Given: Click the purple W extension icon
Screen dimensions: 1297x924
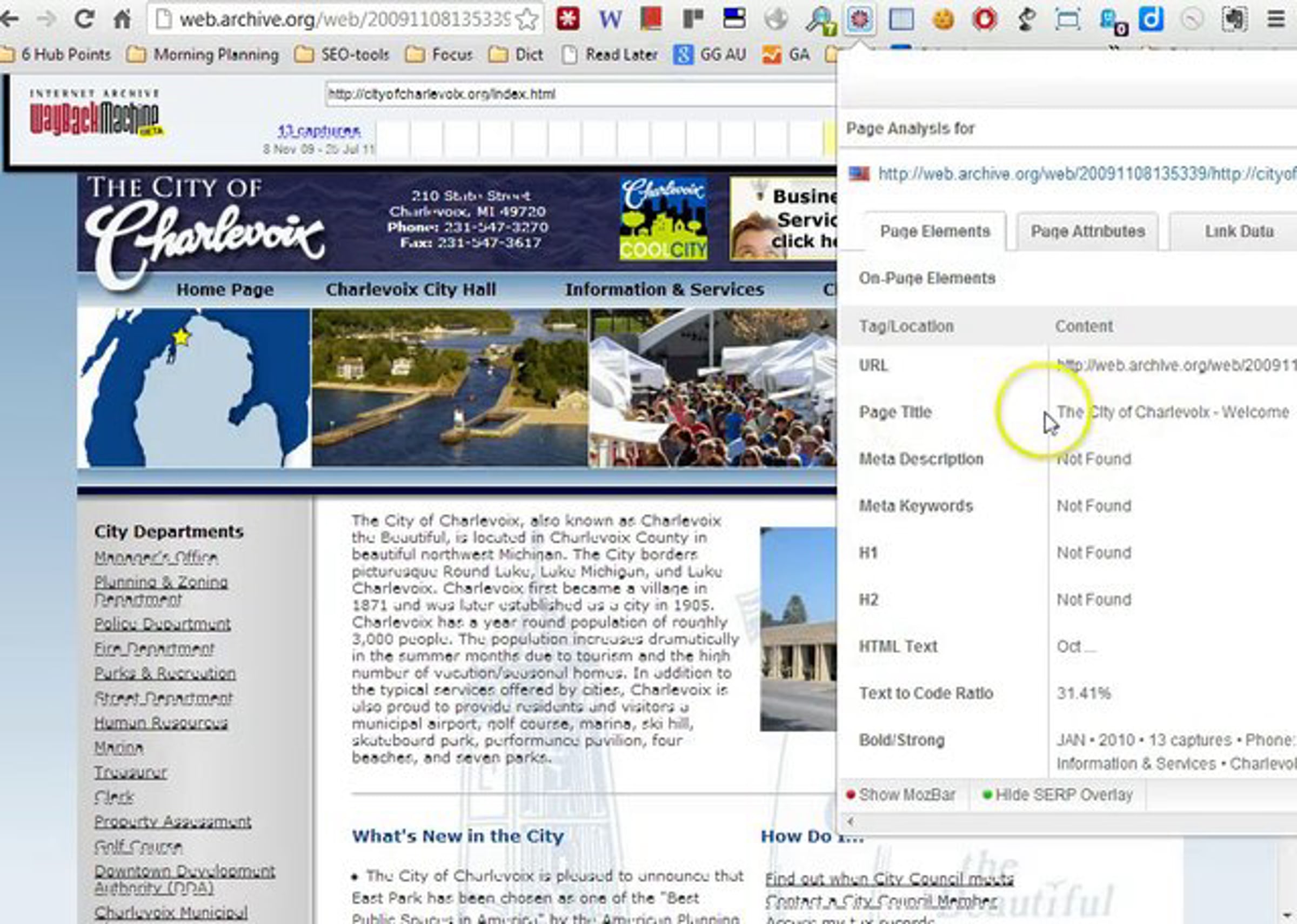Looking at the screenshot, I should (610, 19).
